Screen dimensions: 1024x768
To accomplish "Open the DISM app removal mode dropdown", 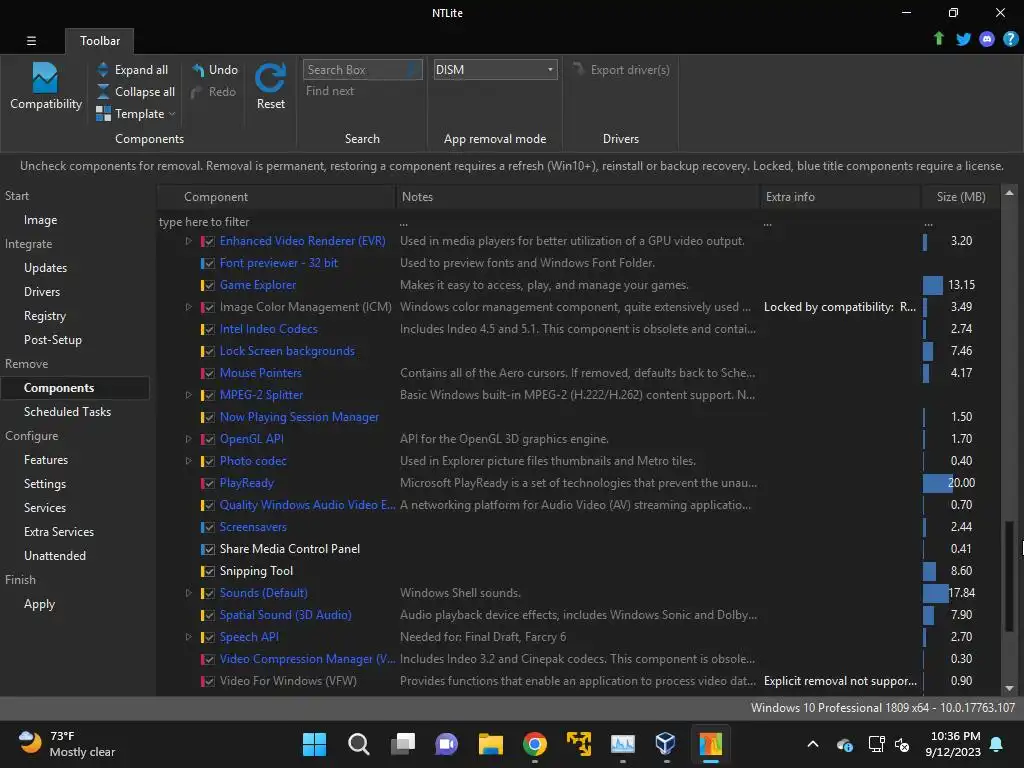I will [495, 70].
